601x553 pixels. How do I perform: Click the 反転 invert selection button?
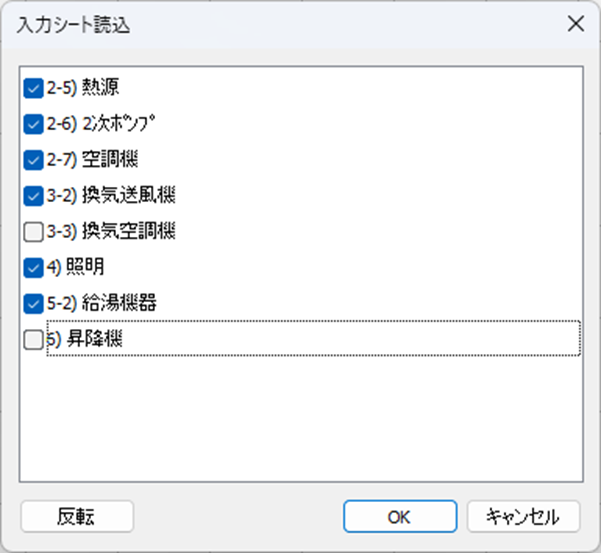click(x=77, y=516)
